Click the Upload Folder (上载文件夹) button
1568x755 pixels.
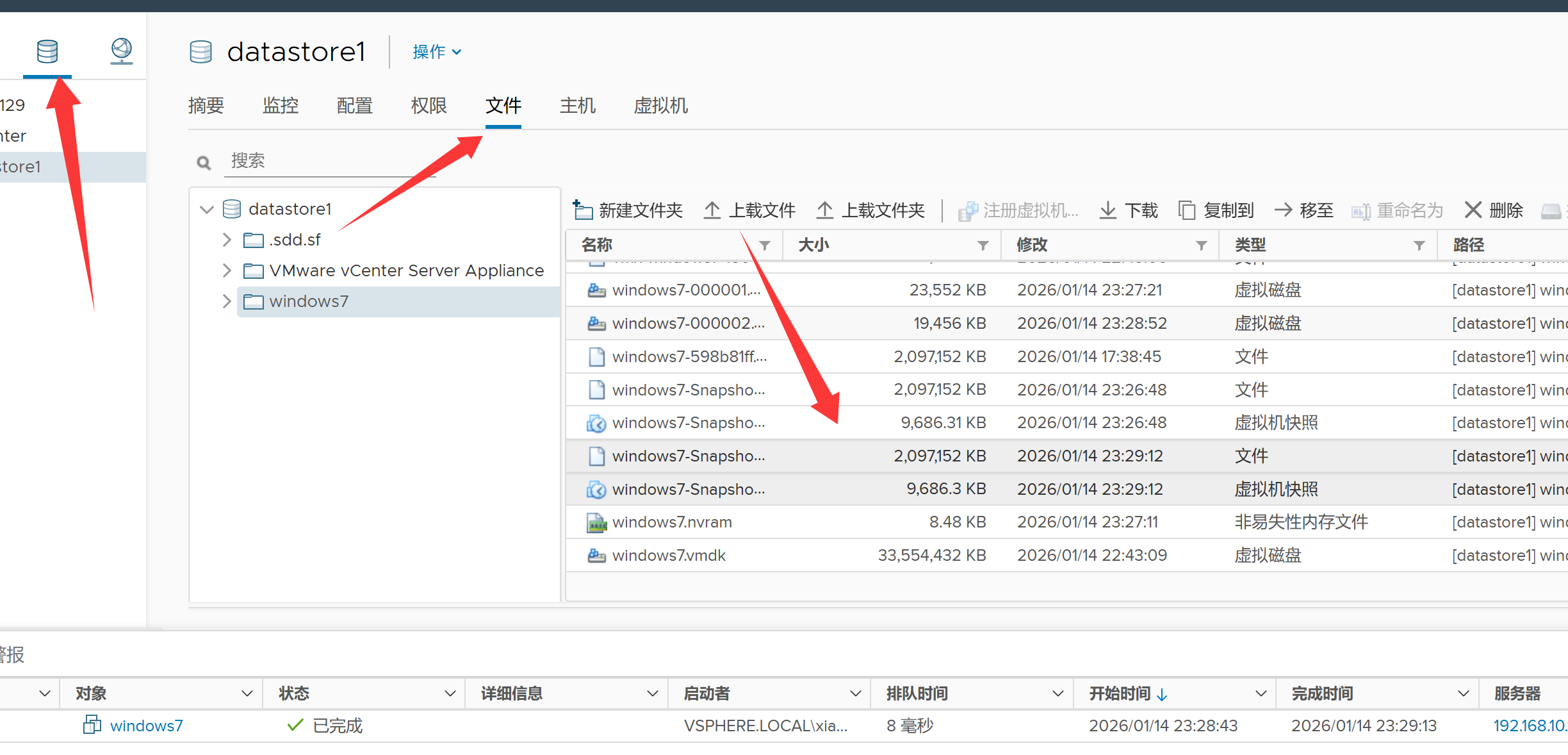(870, 210)
